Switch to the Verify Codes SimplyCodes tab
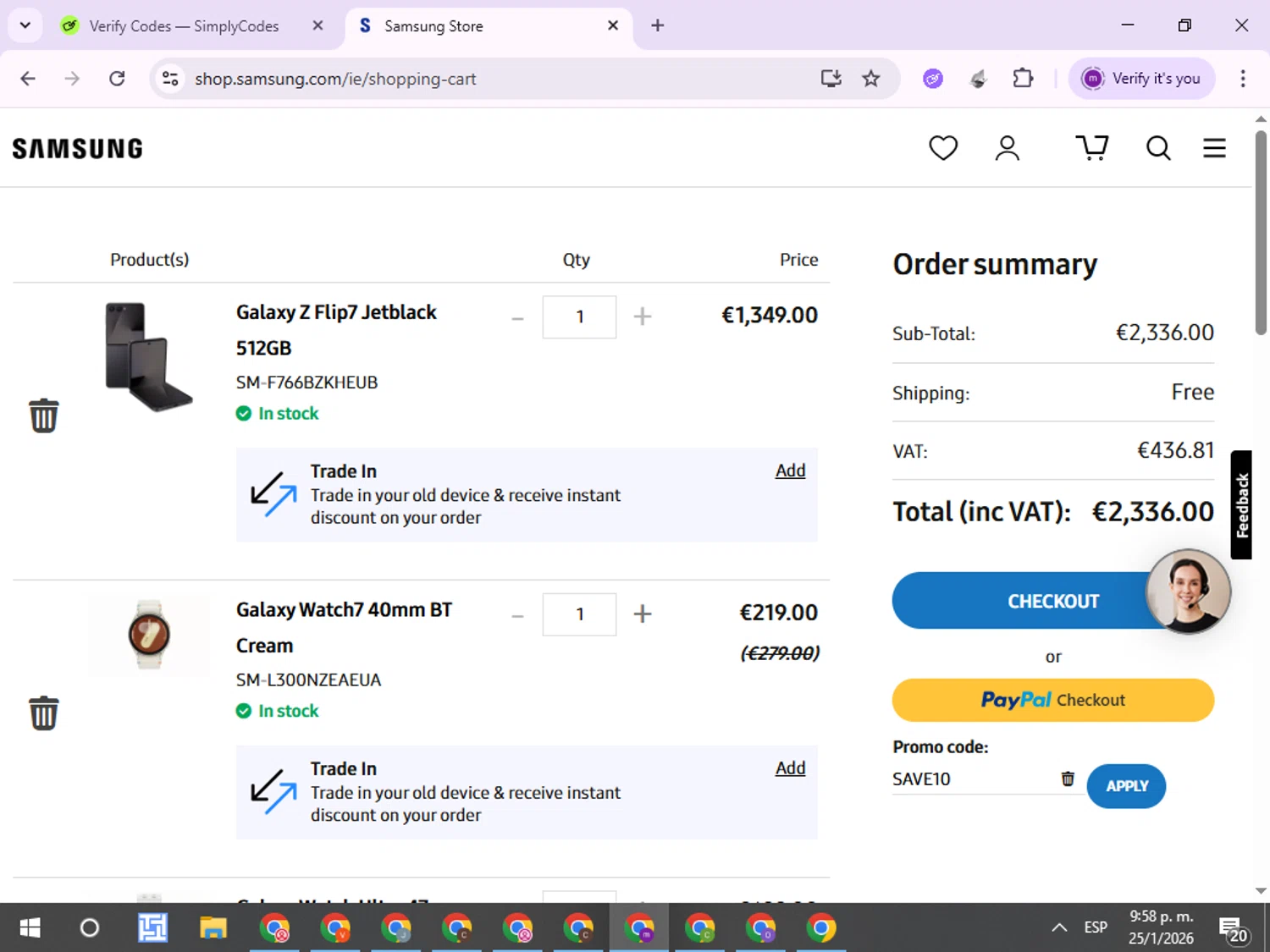The width and height of the screenshot is (1270, 952). [x=184, y=26]
